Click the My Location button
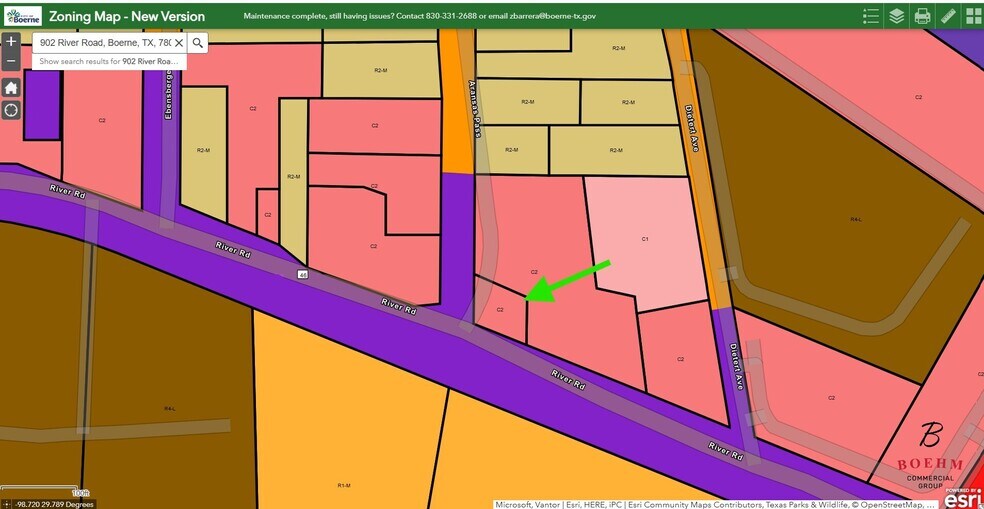The height and width of the screenshot is (509, 984). [x=11, y=109]
